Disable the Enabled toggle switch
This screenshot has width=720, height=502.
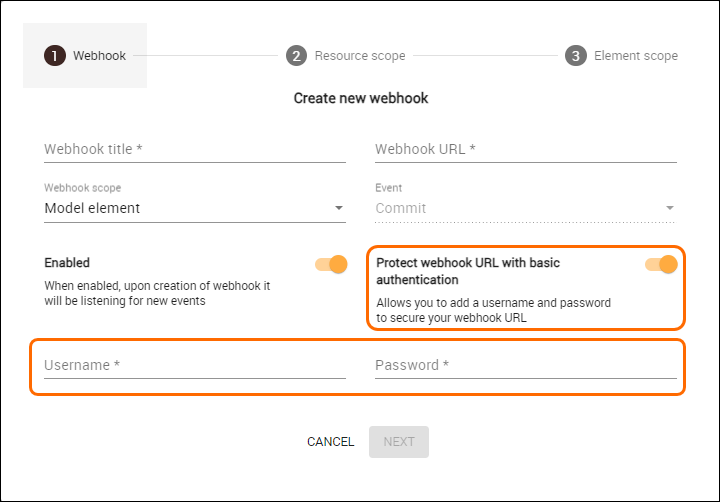coord(331,264)
